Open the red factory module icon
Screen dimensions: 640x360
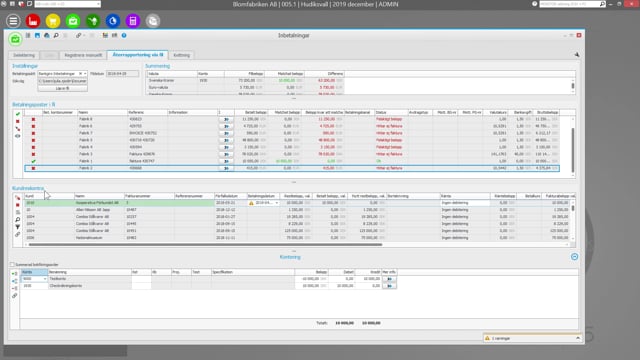(33, 21)
